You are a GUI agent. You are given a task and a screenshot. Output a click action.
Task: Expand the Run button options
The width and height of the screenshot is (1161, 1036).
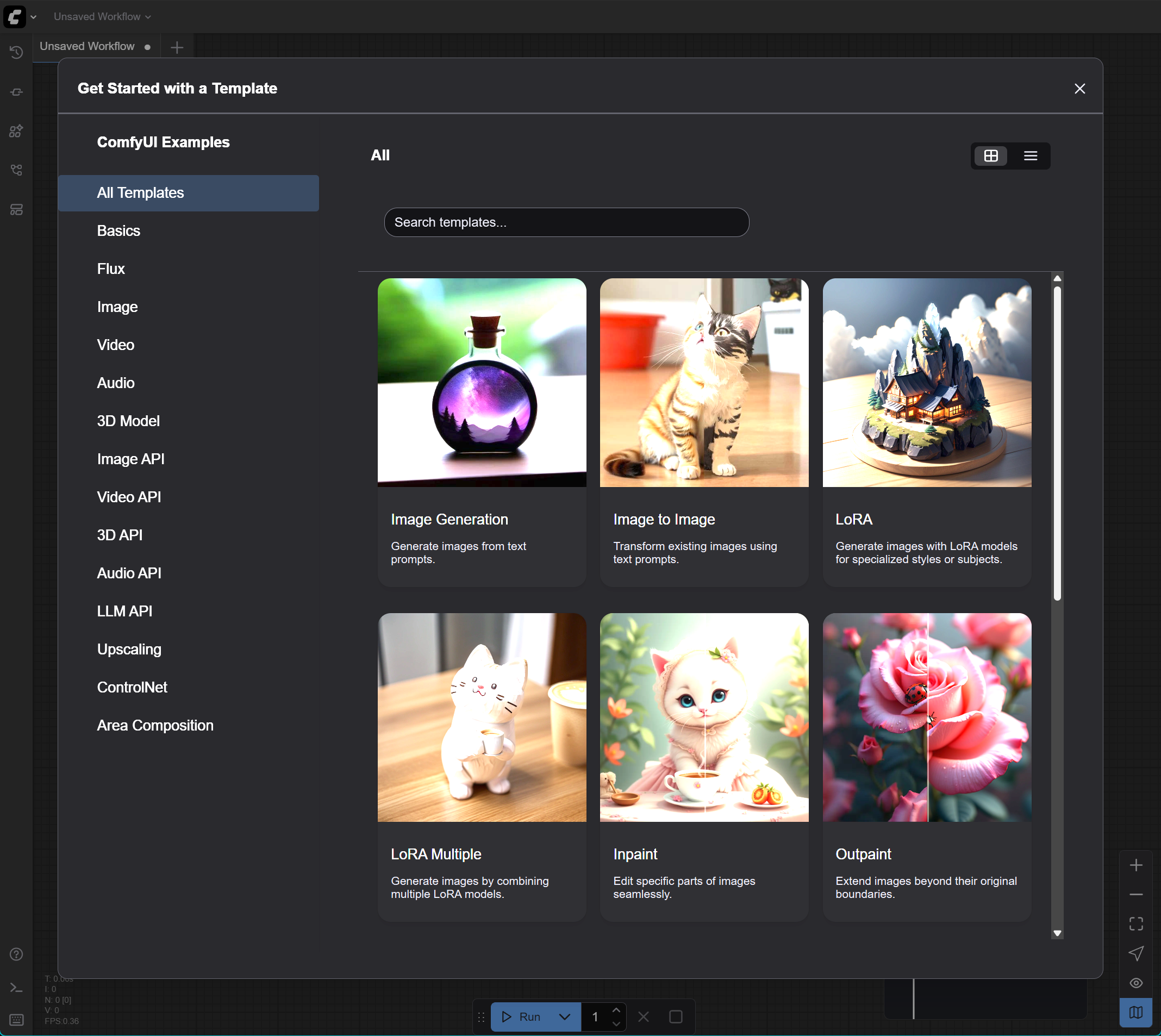pos(565,1016)
